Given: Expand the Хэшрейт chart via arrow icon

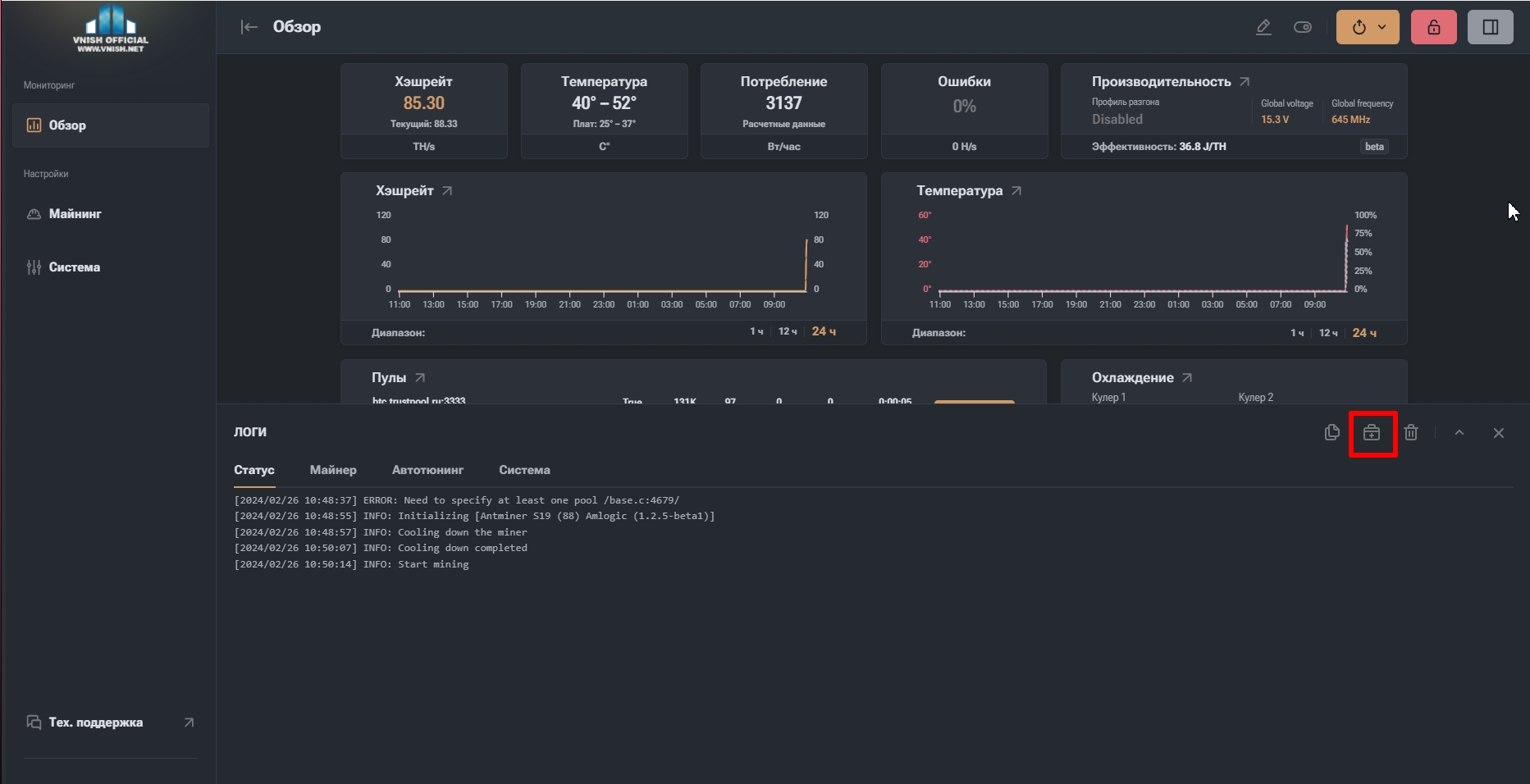Looking at the screenshot, I should pyautogui.click(x=447, y=190).
